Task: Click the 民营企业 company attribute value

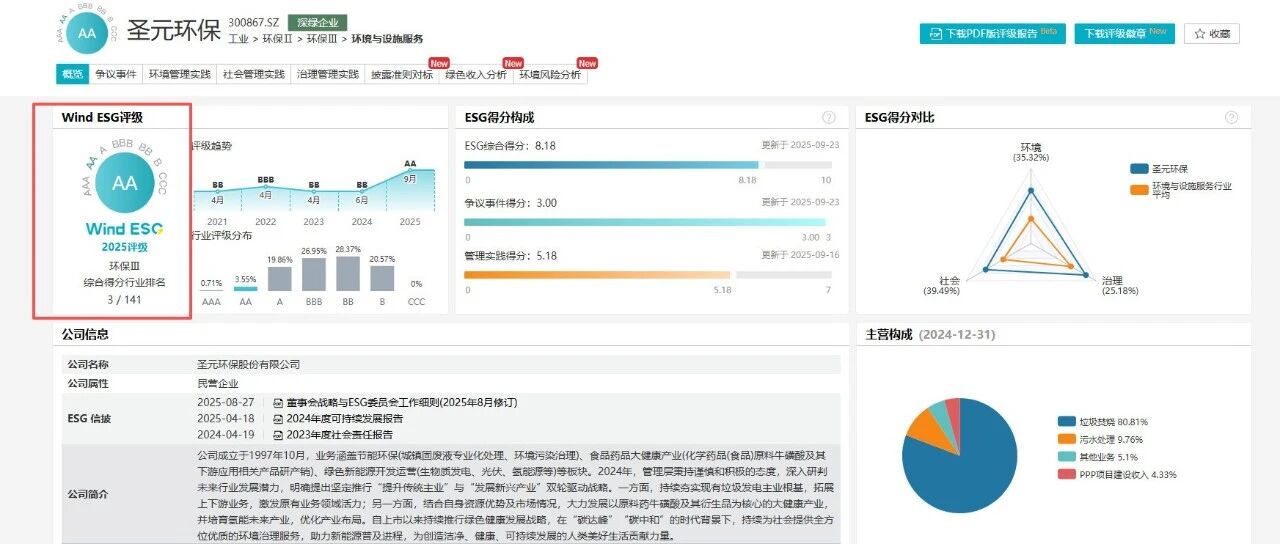Action: [x=218, y=383]
